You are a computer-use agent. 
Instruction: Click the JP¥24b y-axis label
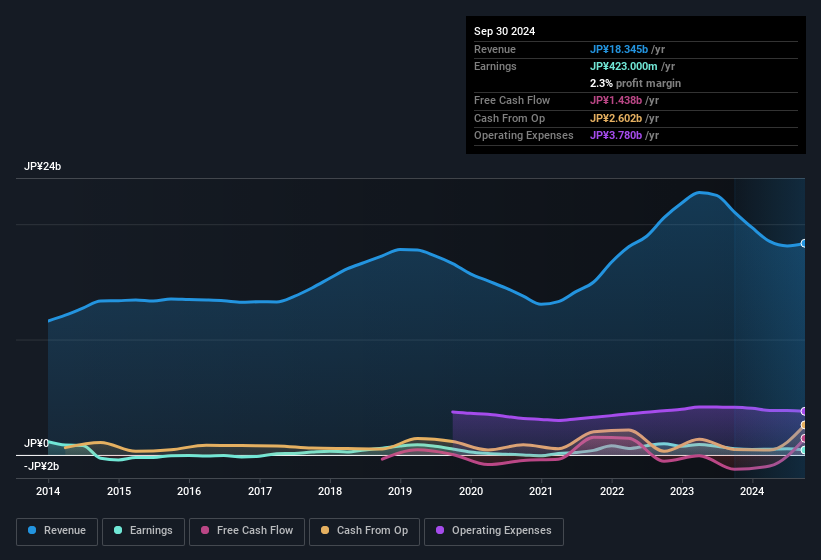click(x=43, y=167)
